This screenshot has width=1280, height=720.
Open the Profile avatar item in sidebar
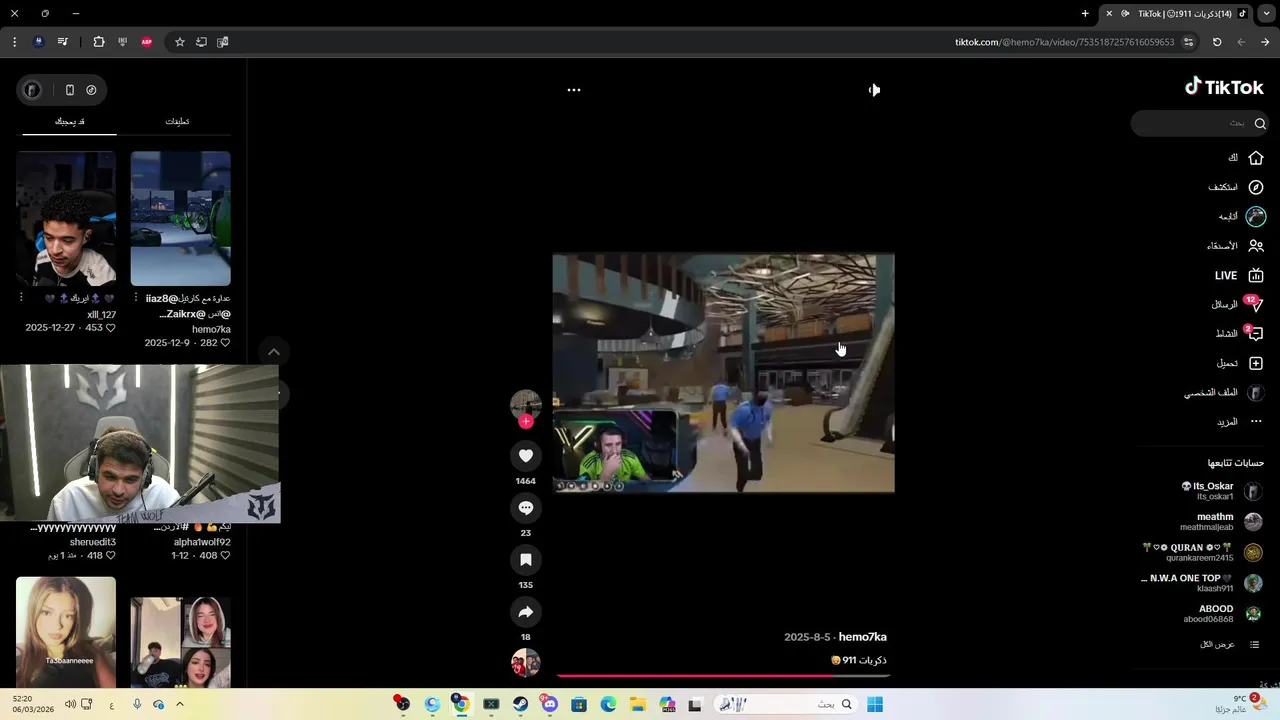[1256, 393]
